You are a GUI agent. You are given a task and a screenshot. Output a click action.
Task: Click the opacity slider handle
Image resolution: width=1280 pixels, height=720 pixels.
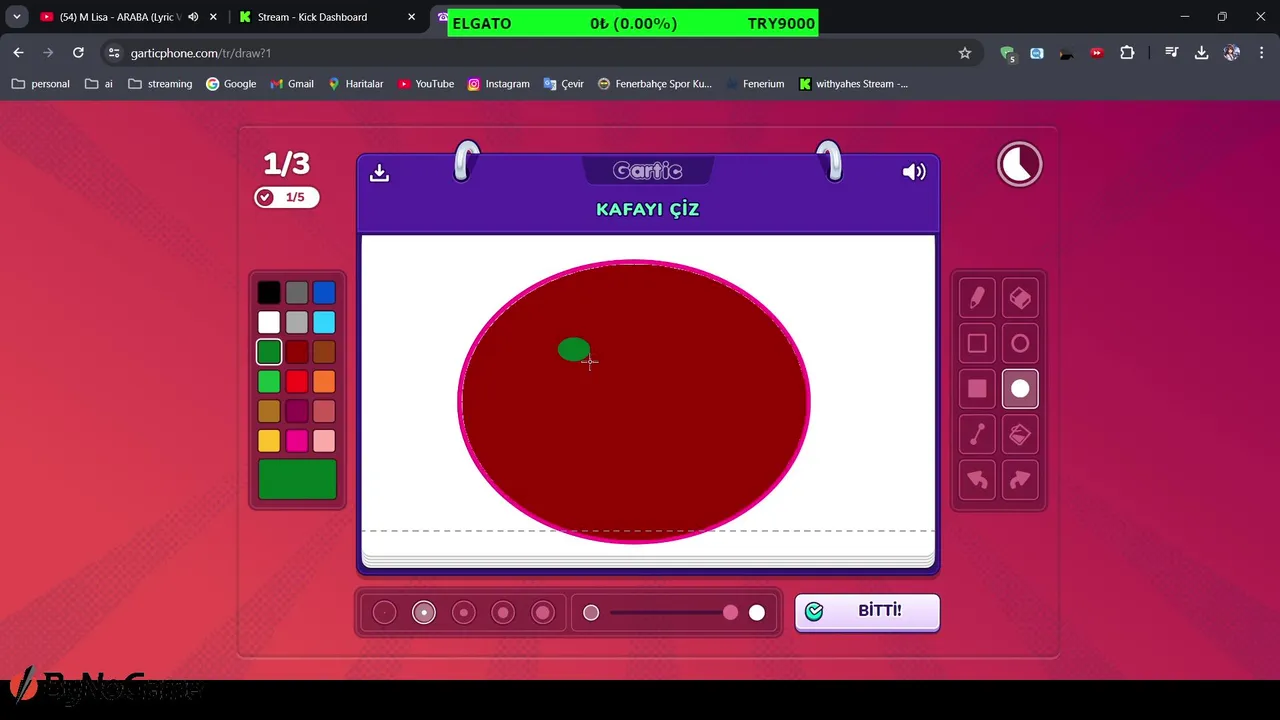731,613
